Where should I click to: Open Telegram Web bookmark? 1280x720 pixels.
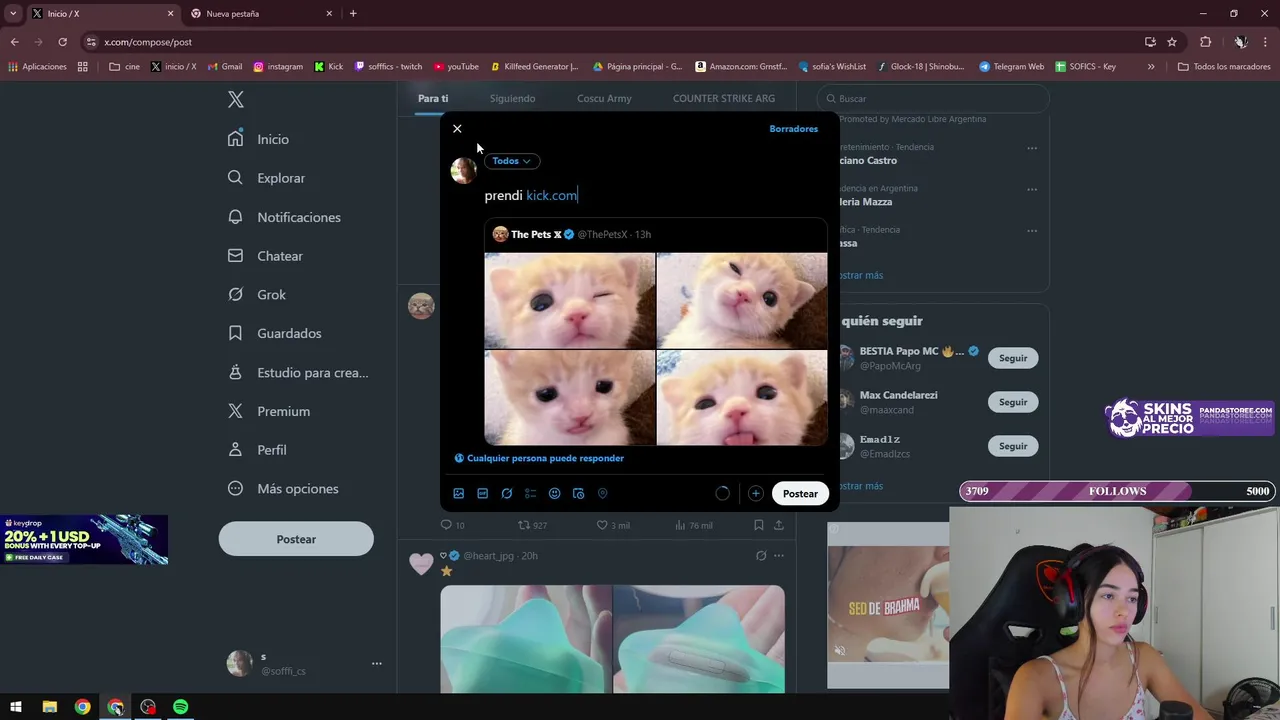point(1012,67)
